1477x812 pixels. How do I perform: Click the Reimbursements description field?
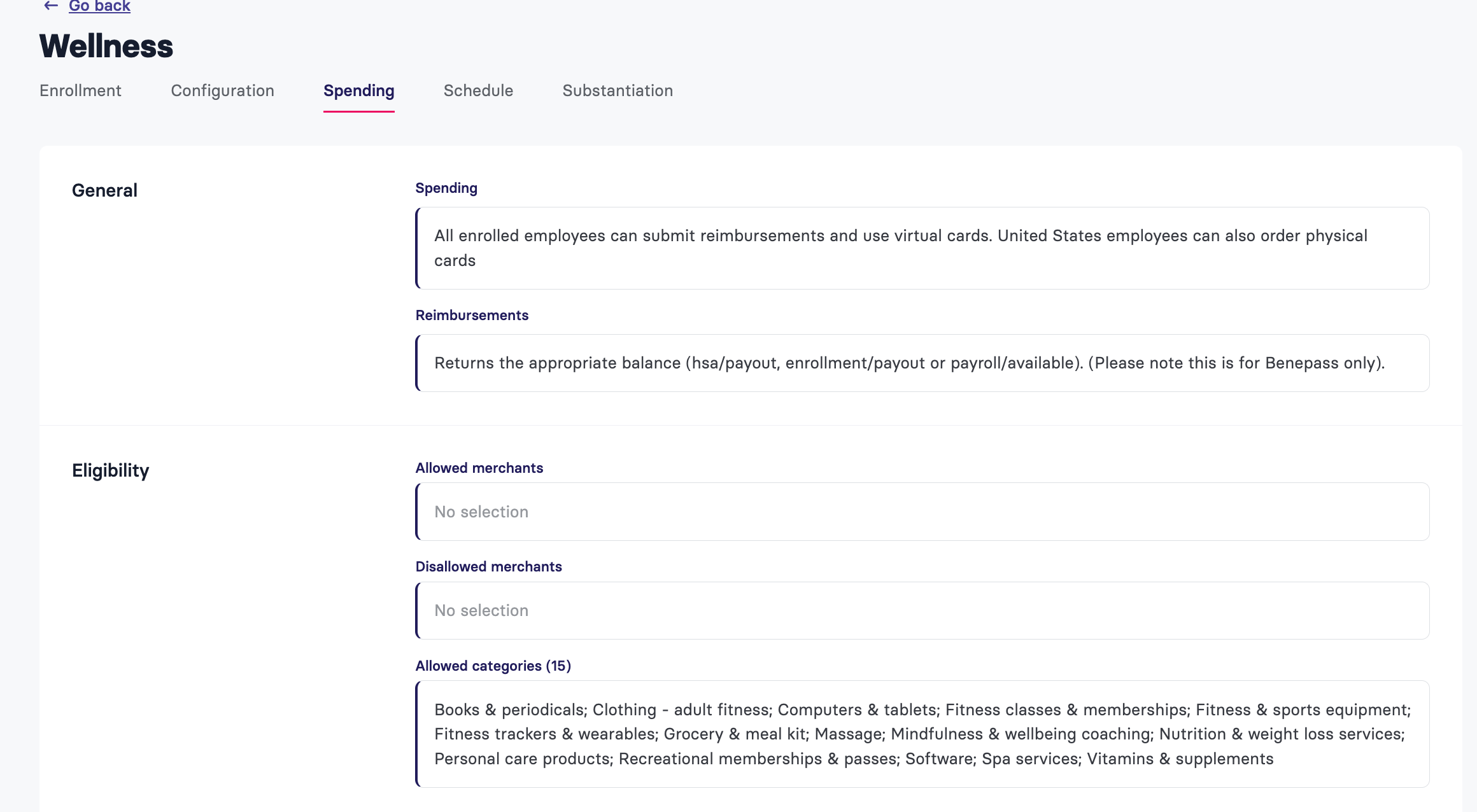pyautogui.click(x=922, y=363)
